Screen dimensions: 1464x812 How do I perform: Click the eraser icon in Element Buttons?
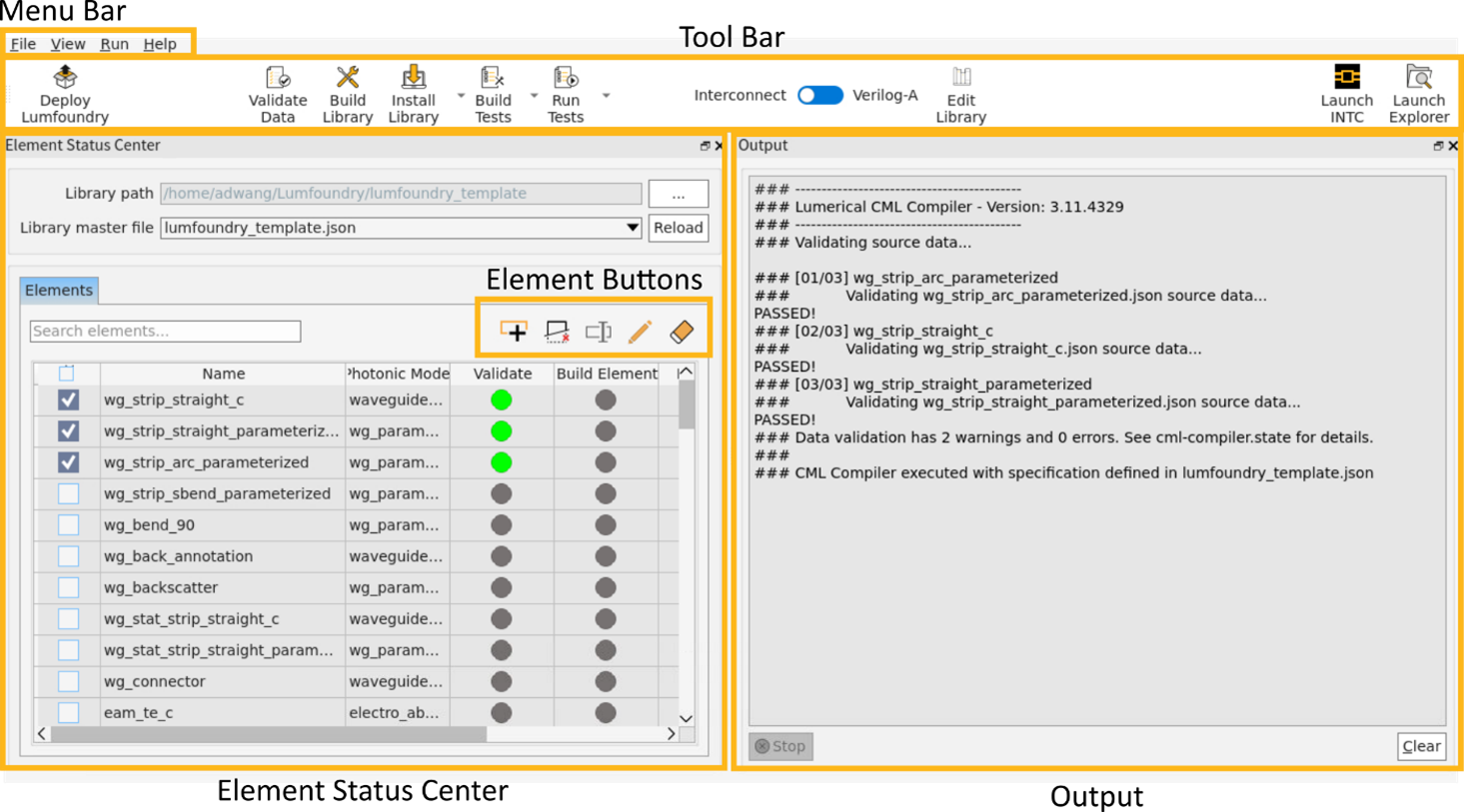tap(683, 331)
